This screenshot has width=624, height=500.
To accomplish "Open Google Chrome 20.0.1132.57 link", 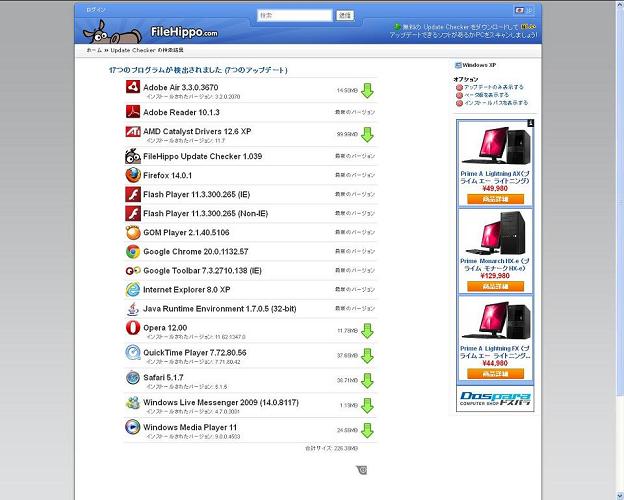I will click(196, 252).
